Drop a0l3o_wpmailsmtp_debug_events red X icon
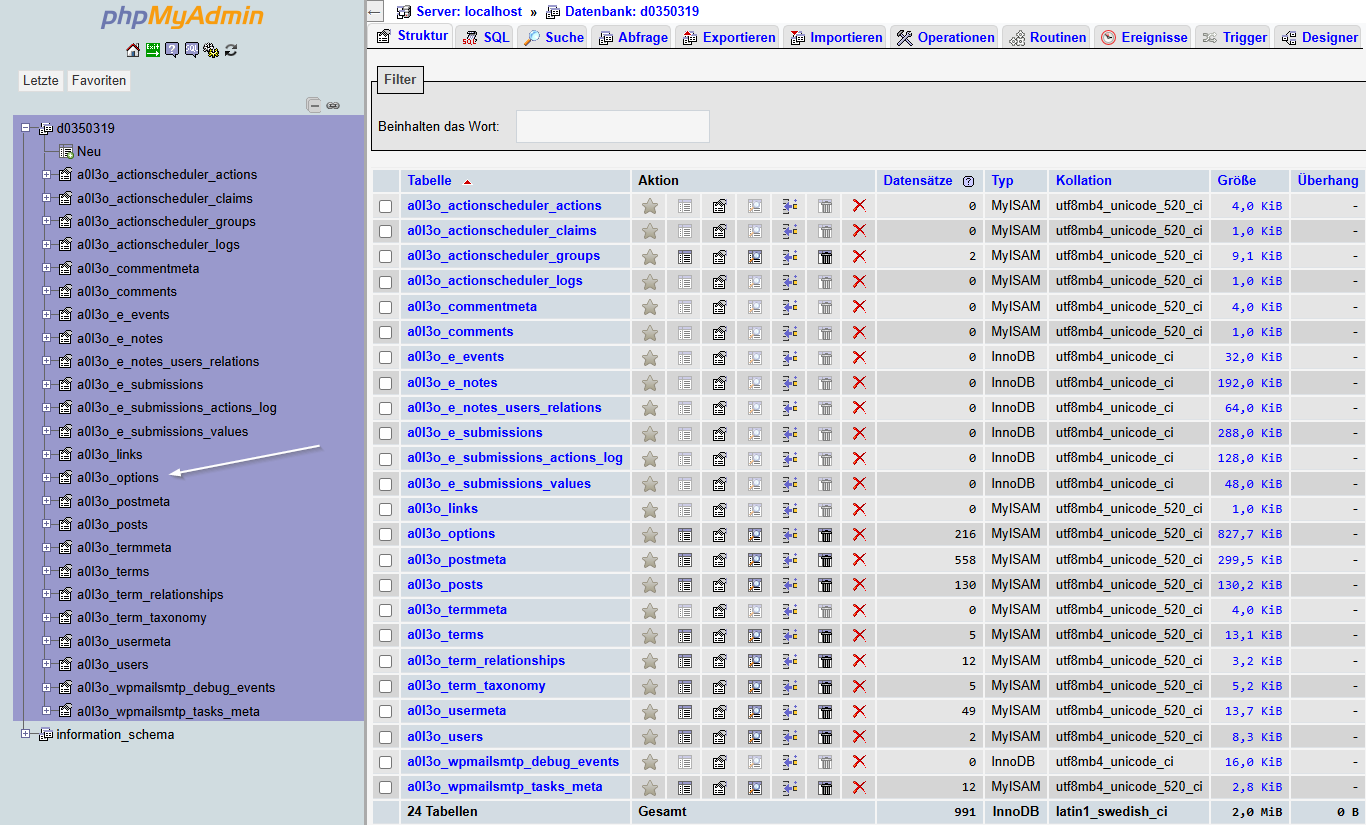Viewport: 1366px width, 825px height. (x=859, y=762)
